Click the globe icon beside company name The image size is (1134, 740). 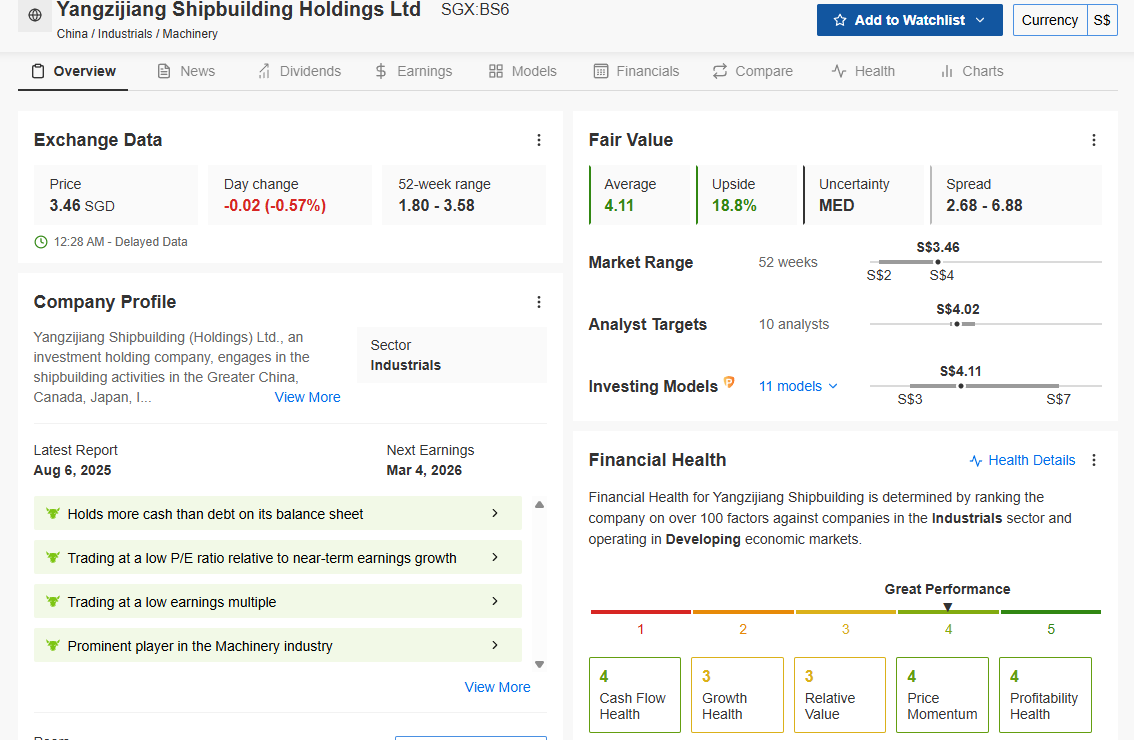tap(35, 15)
